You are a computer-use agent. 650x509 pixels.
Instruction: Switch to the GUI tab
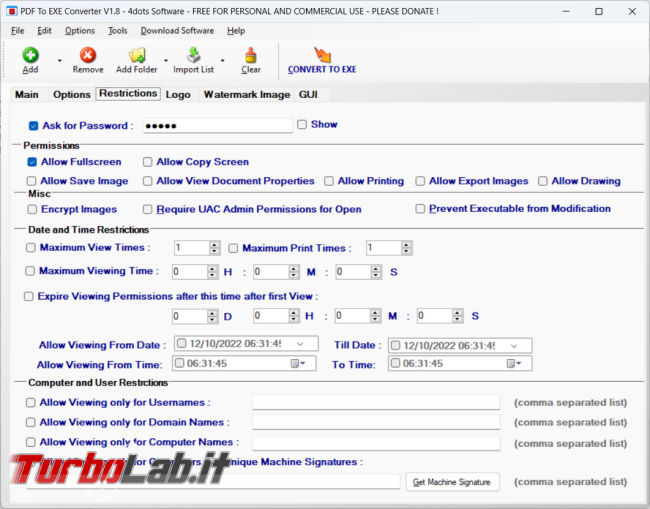(308, 95)
